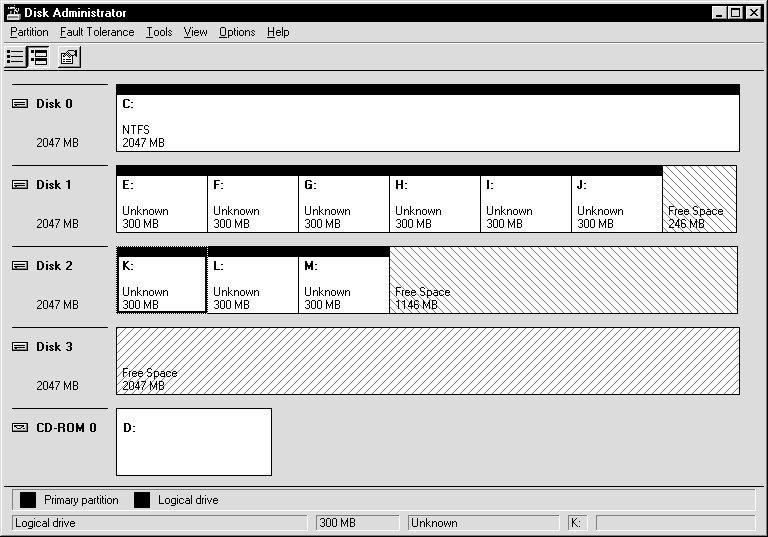Select logical drive K:
768x537 pixels.
click(x=162, y=280)
